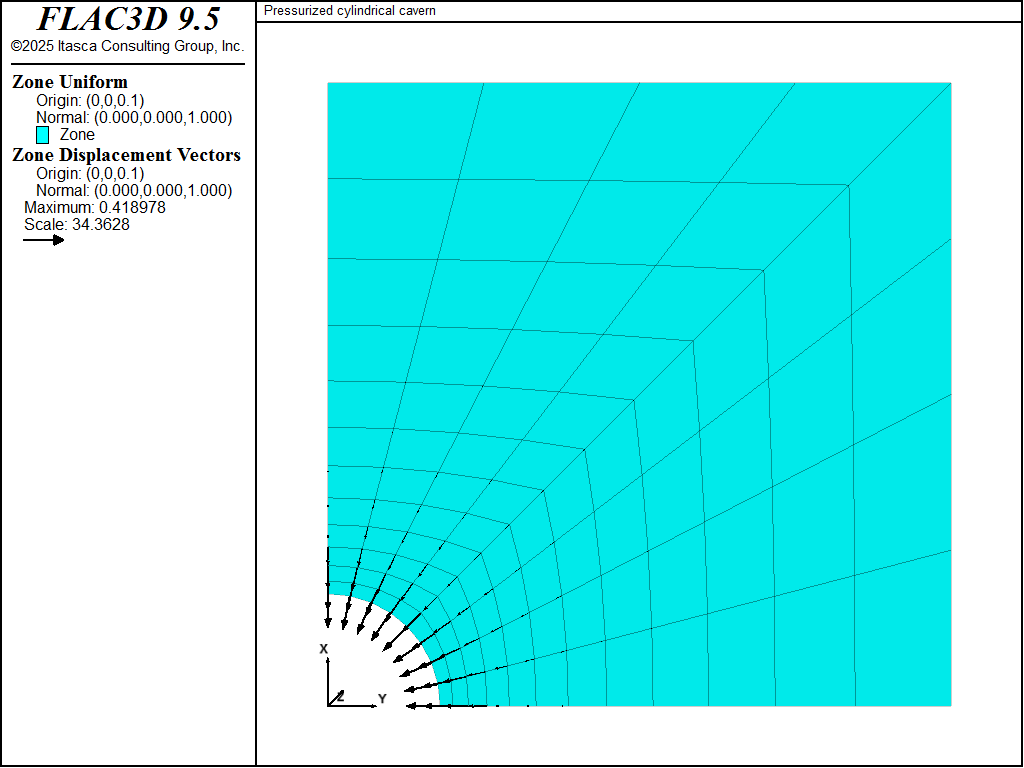1024x768 pixels.
Task: Click the cyan Zone color swatch
Action: click(x=42, y=135)
